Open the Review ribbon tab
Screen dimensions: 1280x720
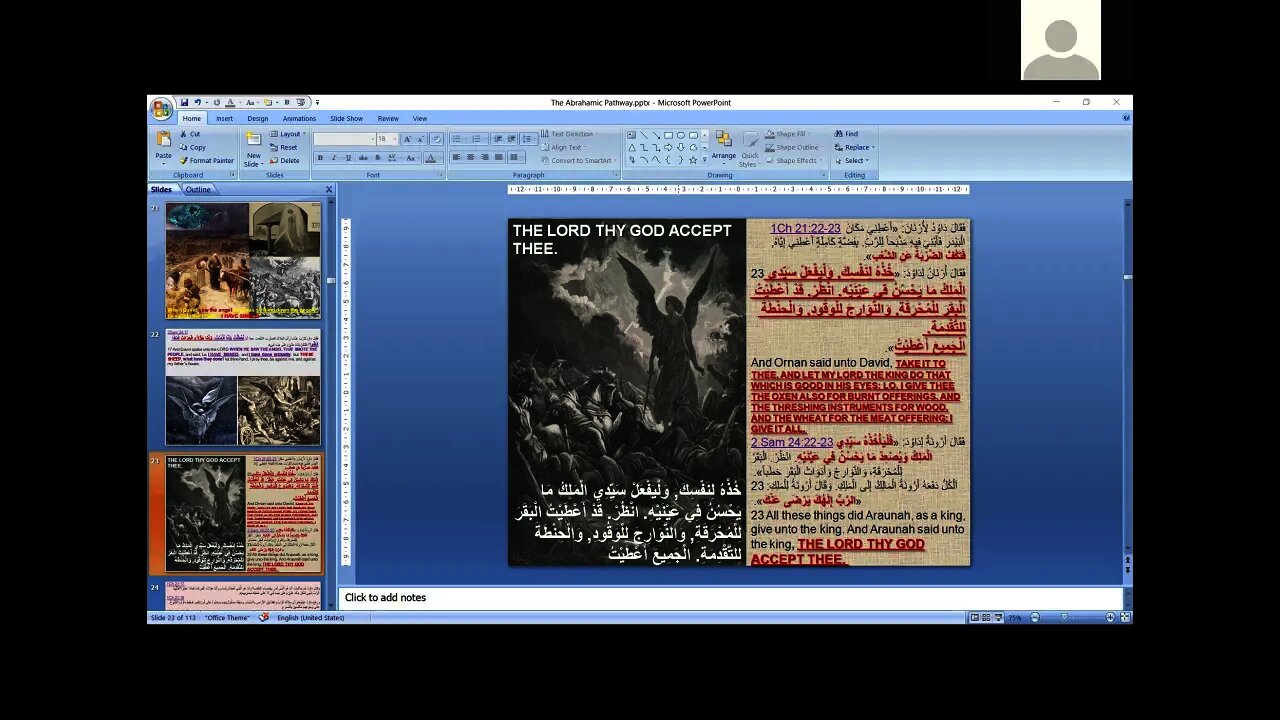pos(388,118)
